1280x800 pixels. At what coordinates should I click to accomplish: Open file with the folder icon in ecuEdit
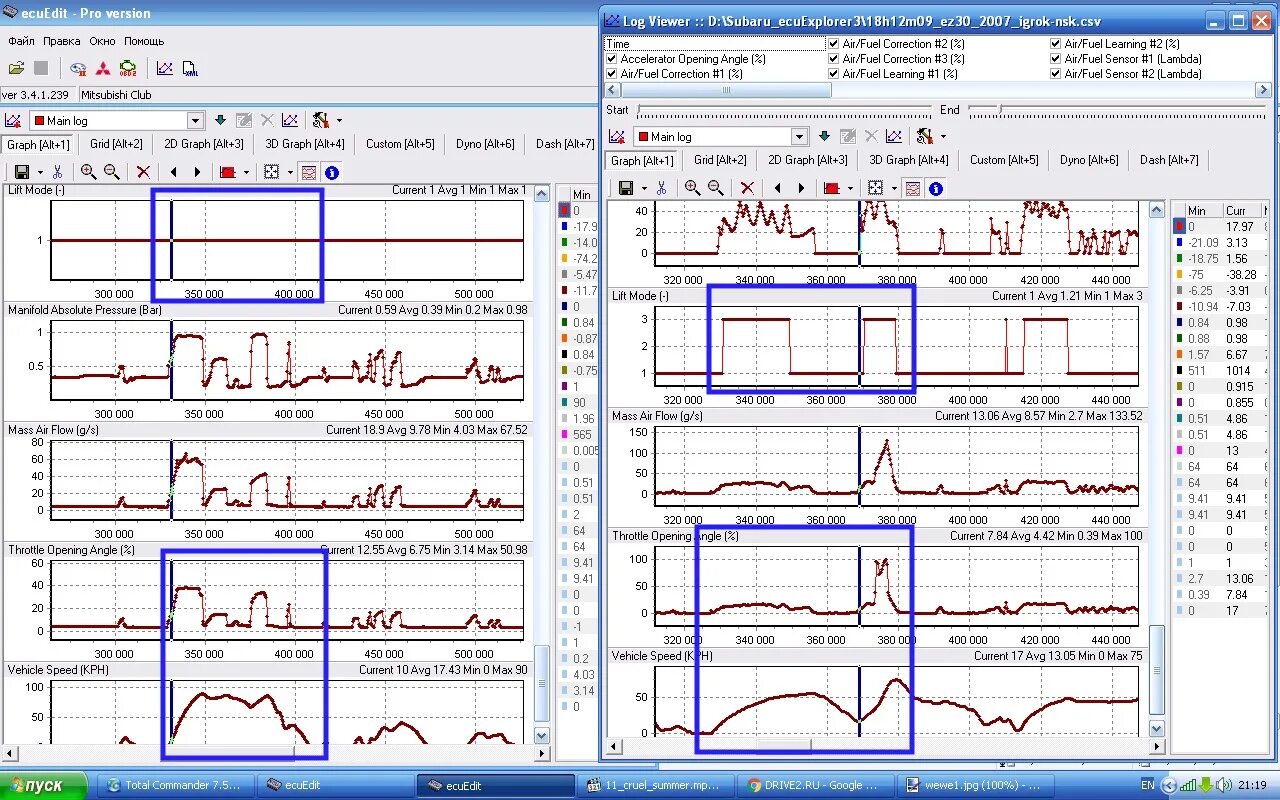pyautogui.click(x=16, y=68)
